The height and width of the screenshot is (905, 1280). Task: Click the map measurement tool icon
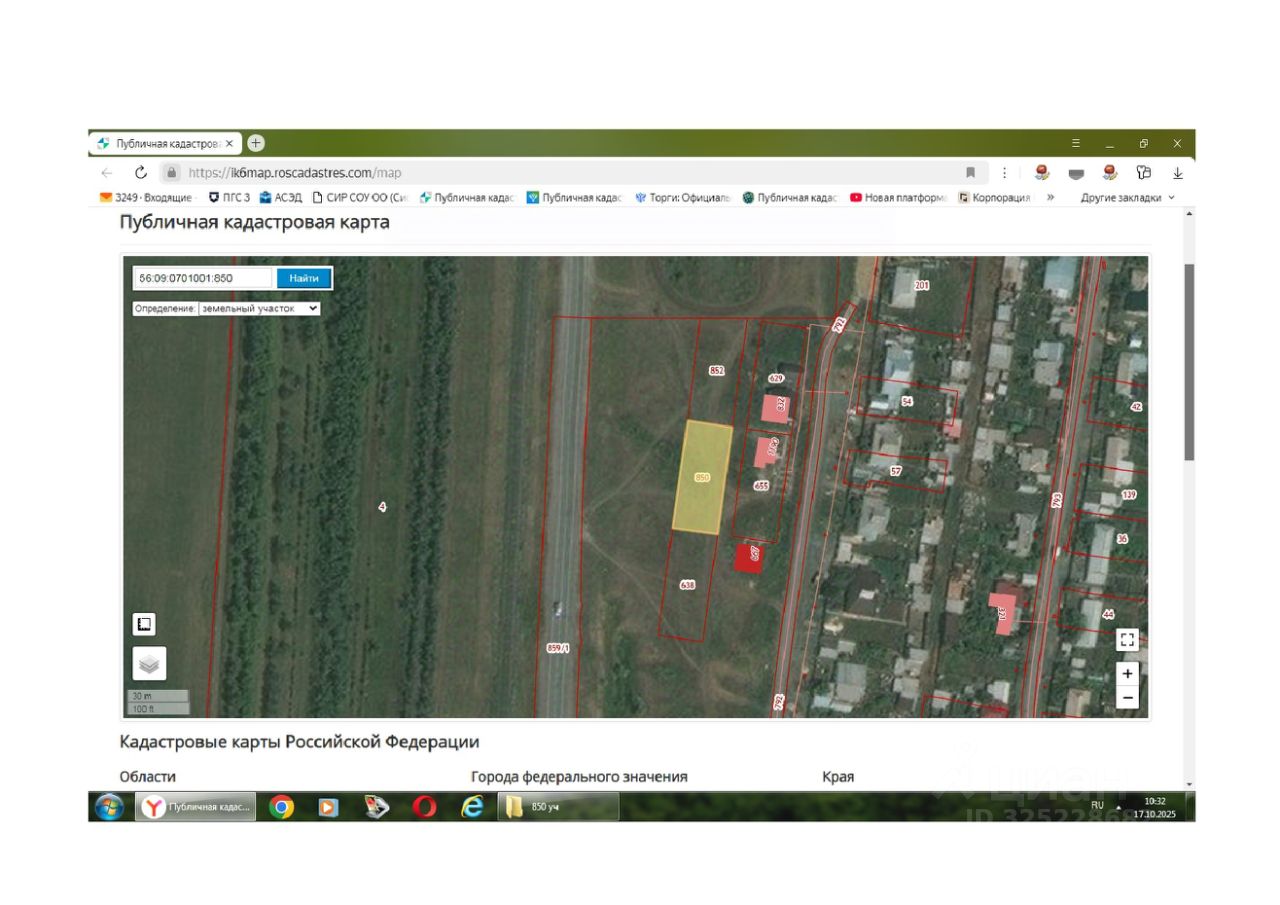click(x=144, y=625)
